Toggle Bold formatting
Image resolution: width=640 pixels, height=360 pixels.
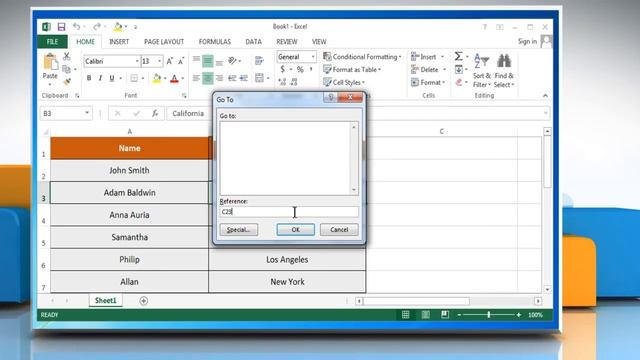89,78
